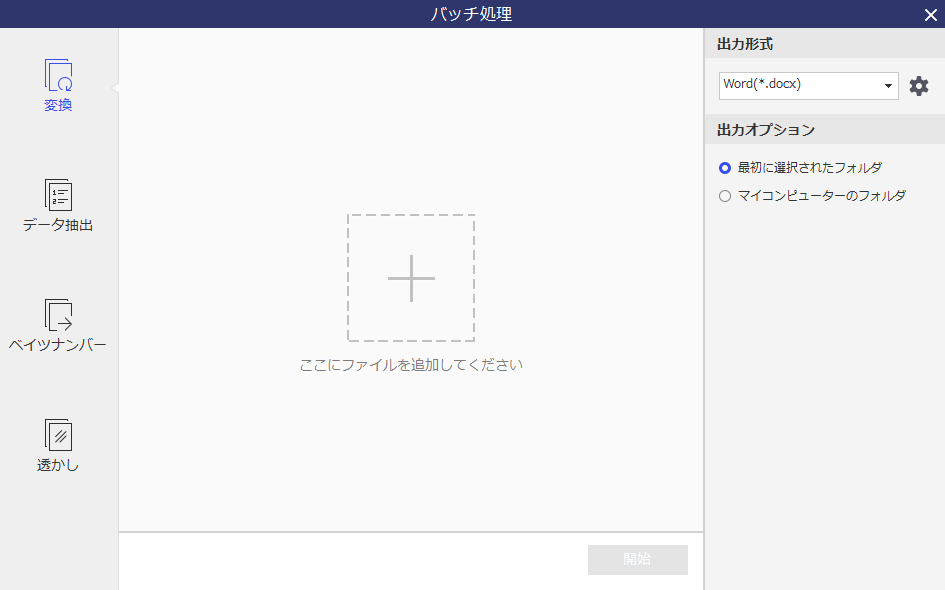
Task: Open output format settings gear icon
Action: pos(918,86)
